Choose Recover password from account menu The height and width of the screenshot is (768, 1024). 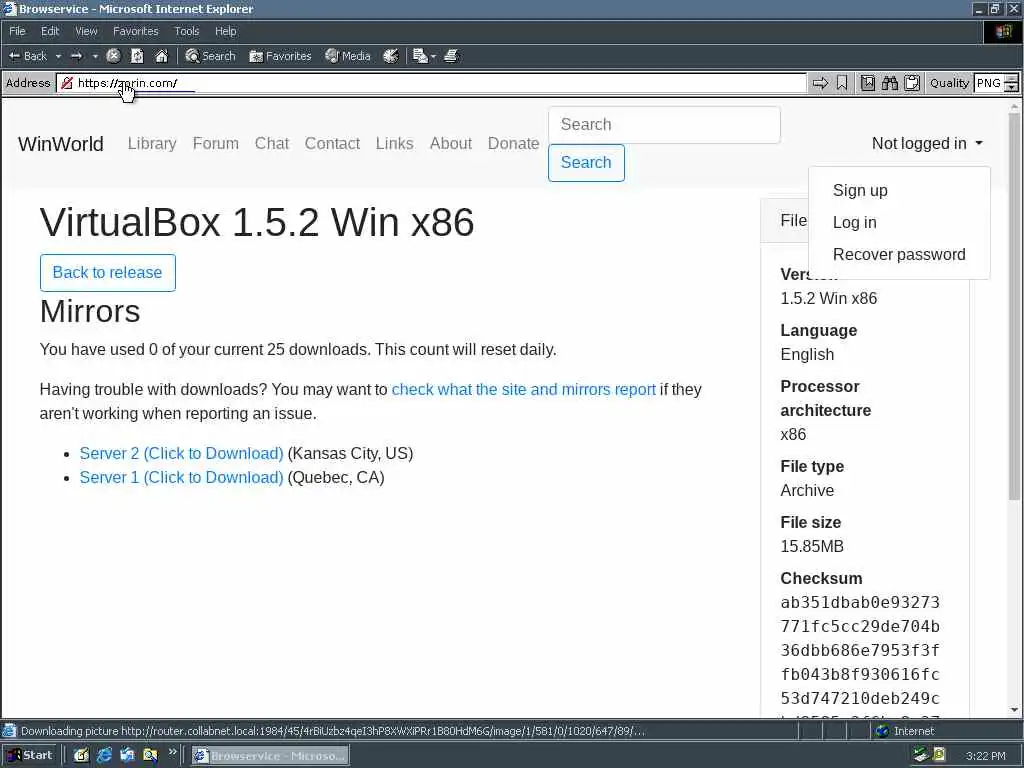(899, 255)
